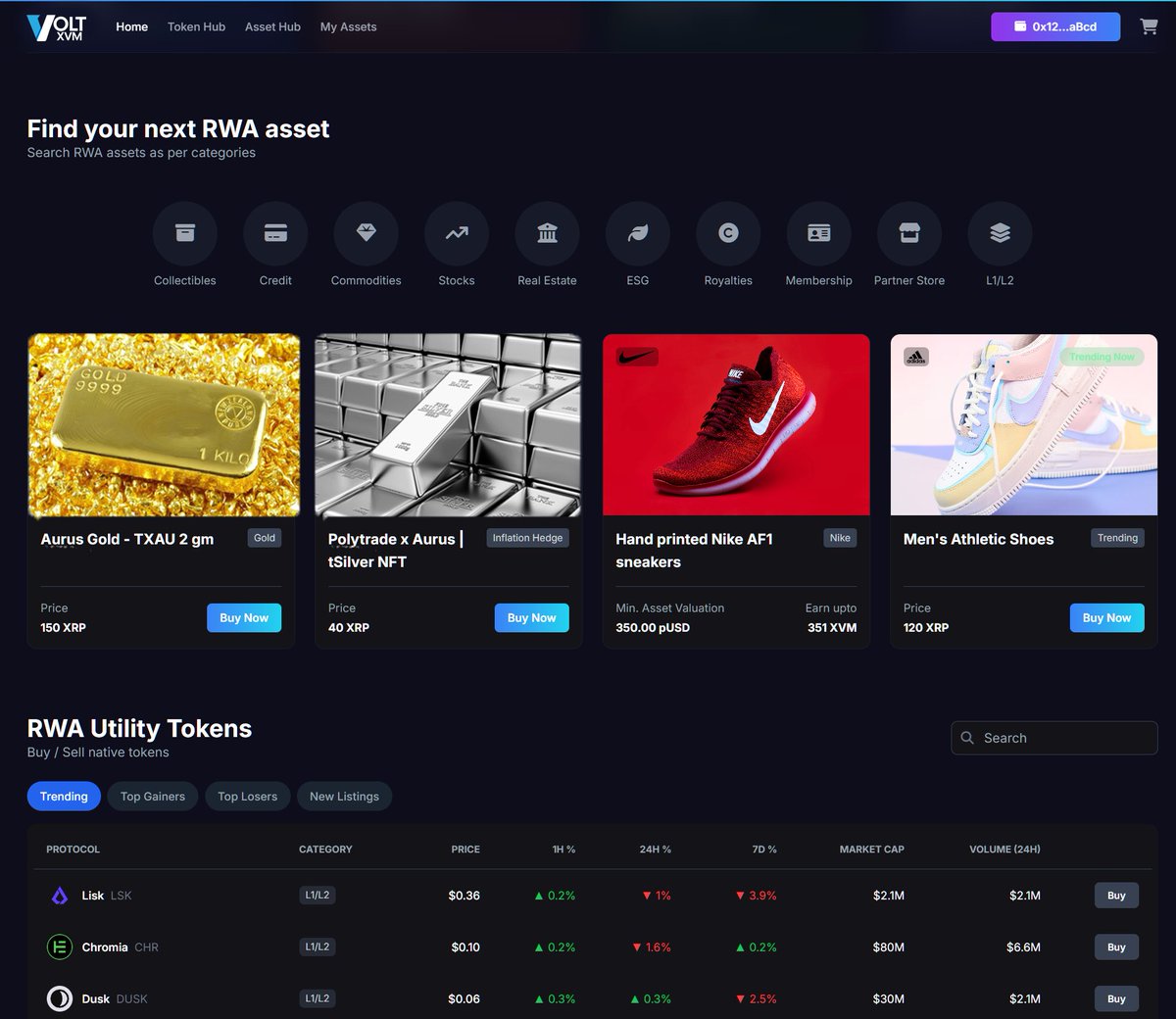Click the 24H % column header
This screenshot has height=1019, width=1176.
point(656,849)
